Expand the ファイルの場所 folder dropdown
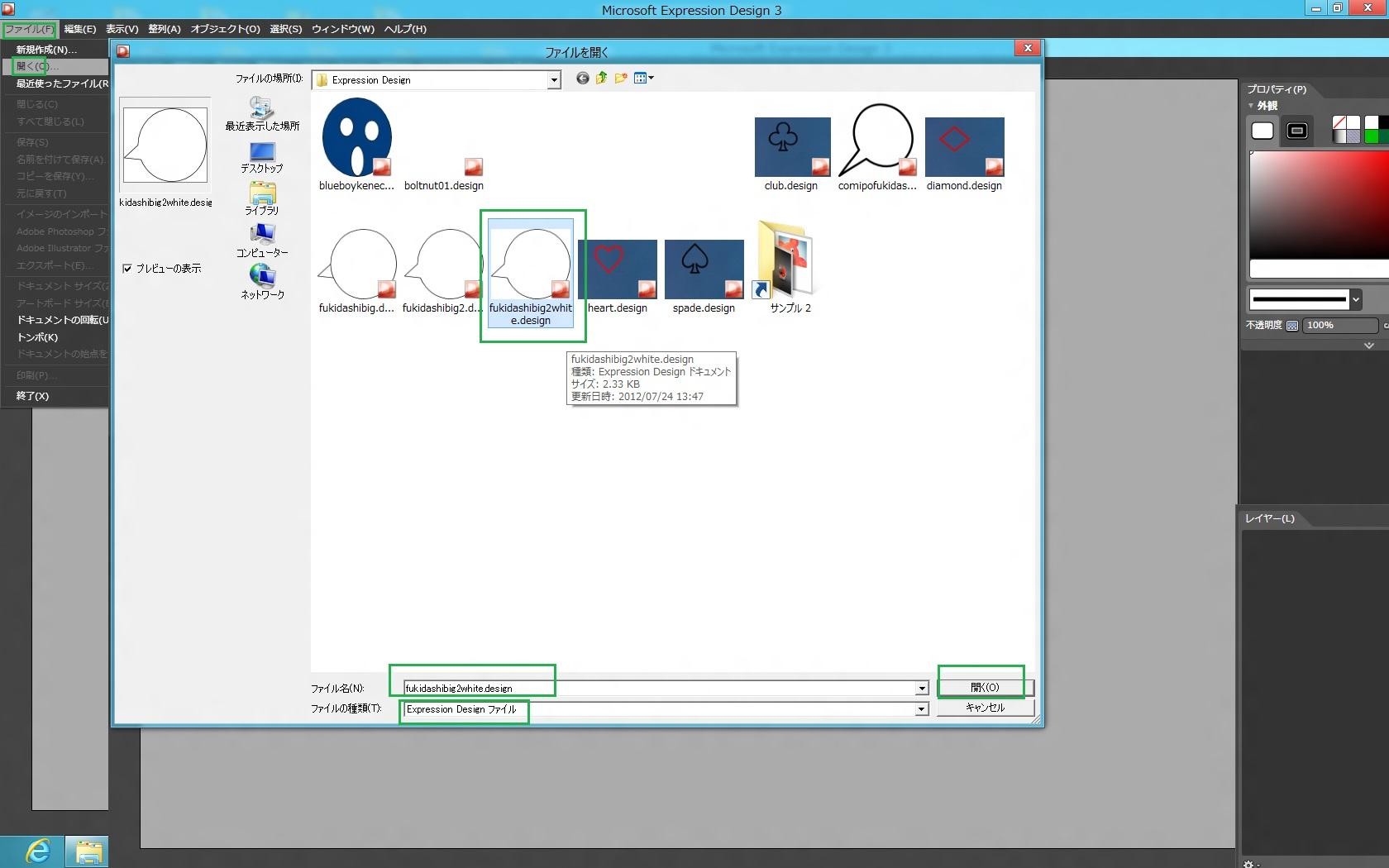The width and height of the screenshot is (1389, 868). tap(553, 80)
